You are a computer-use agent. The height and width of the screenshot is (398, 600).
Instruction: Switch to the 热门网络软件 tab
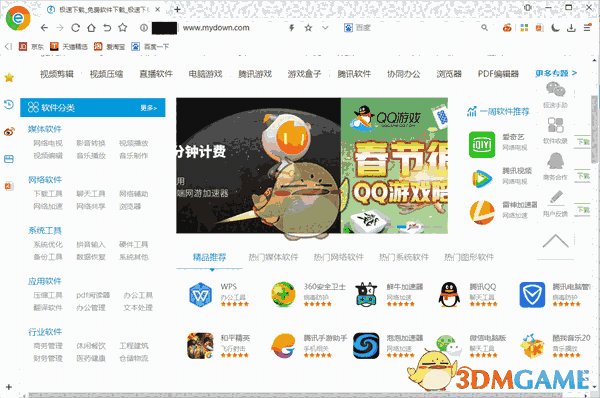pos(339,257)
